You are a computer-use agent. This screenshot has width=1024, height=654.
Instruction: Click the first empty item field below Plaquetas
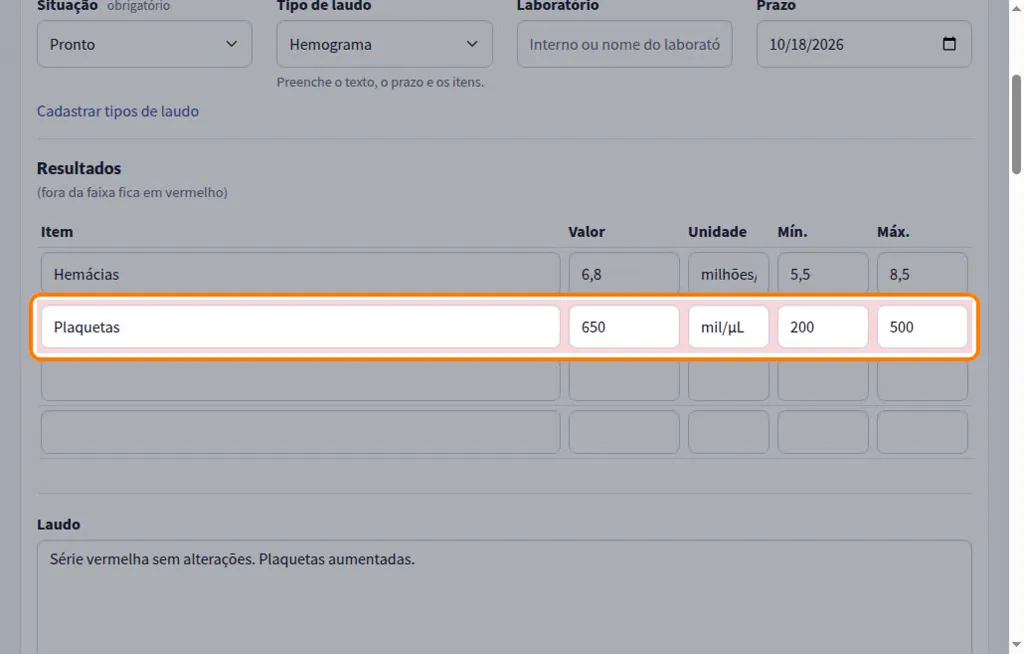point(300,380)
